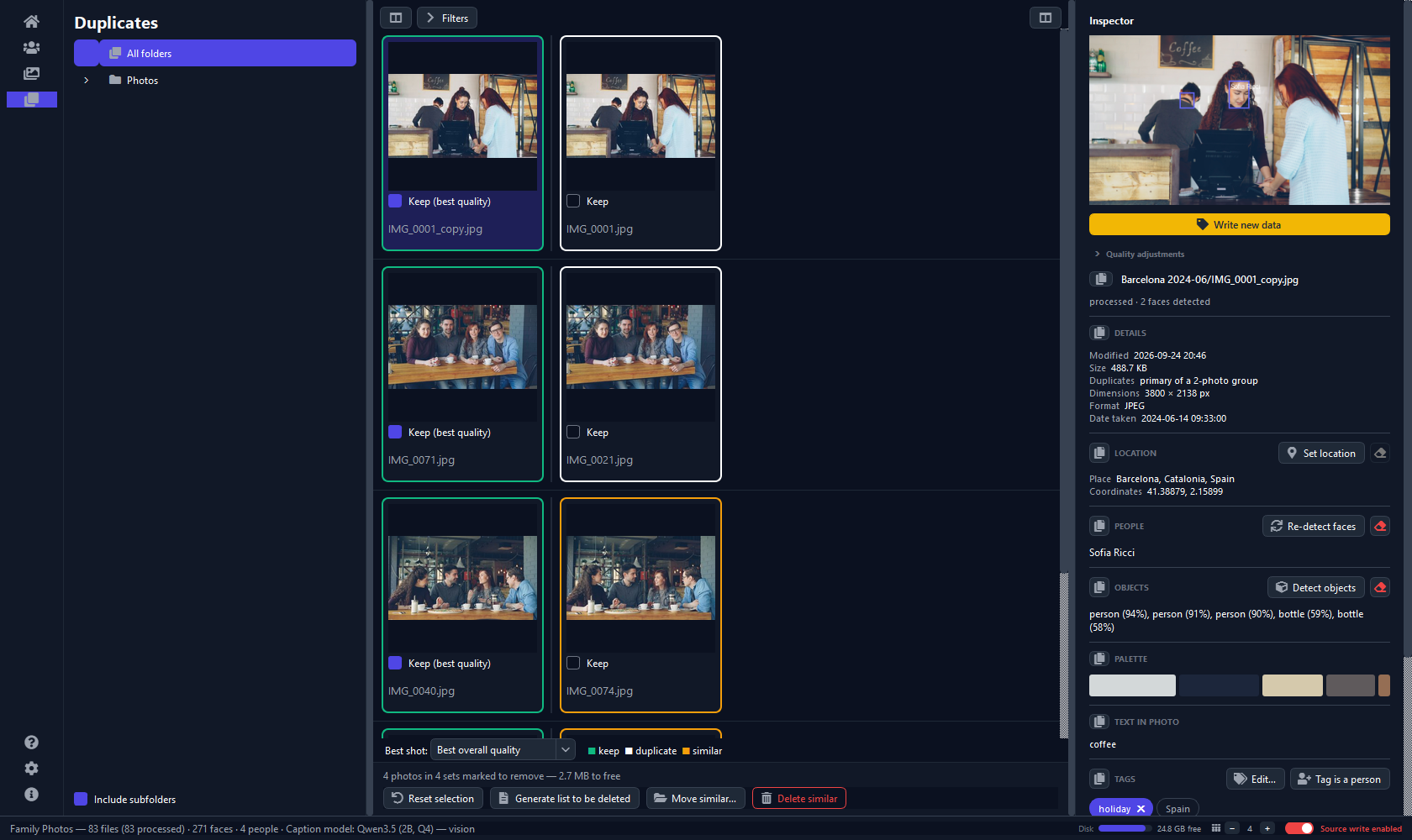Select All folders in the tree

215,53
